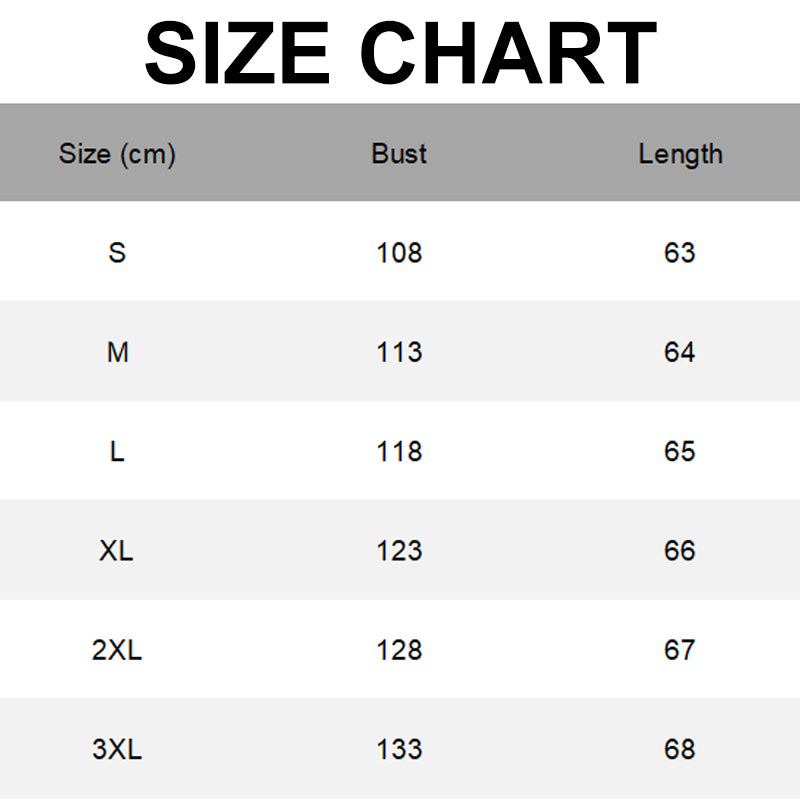Screen dimensions: 800x800
Task: Select bust value 113 for size M
Action: (x=399, y=352)
